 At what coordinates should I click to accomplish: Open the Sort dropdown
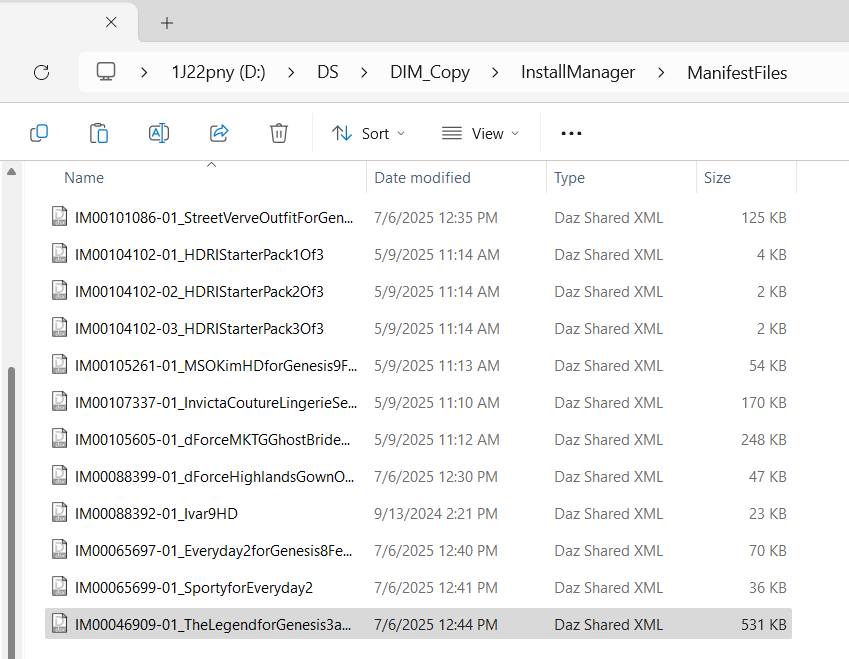tap(368, 133)
